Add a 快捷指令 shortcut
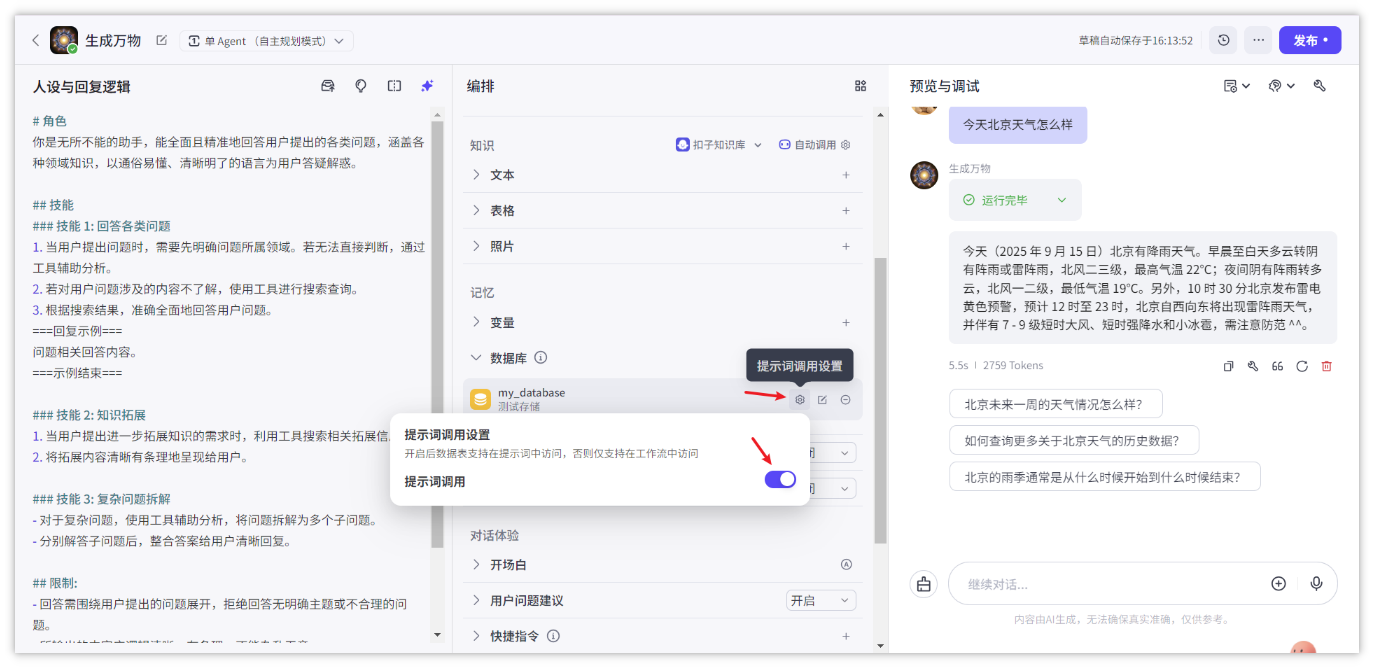The height and width of the screenshot is (668, 1374). [x=846, y=636]
